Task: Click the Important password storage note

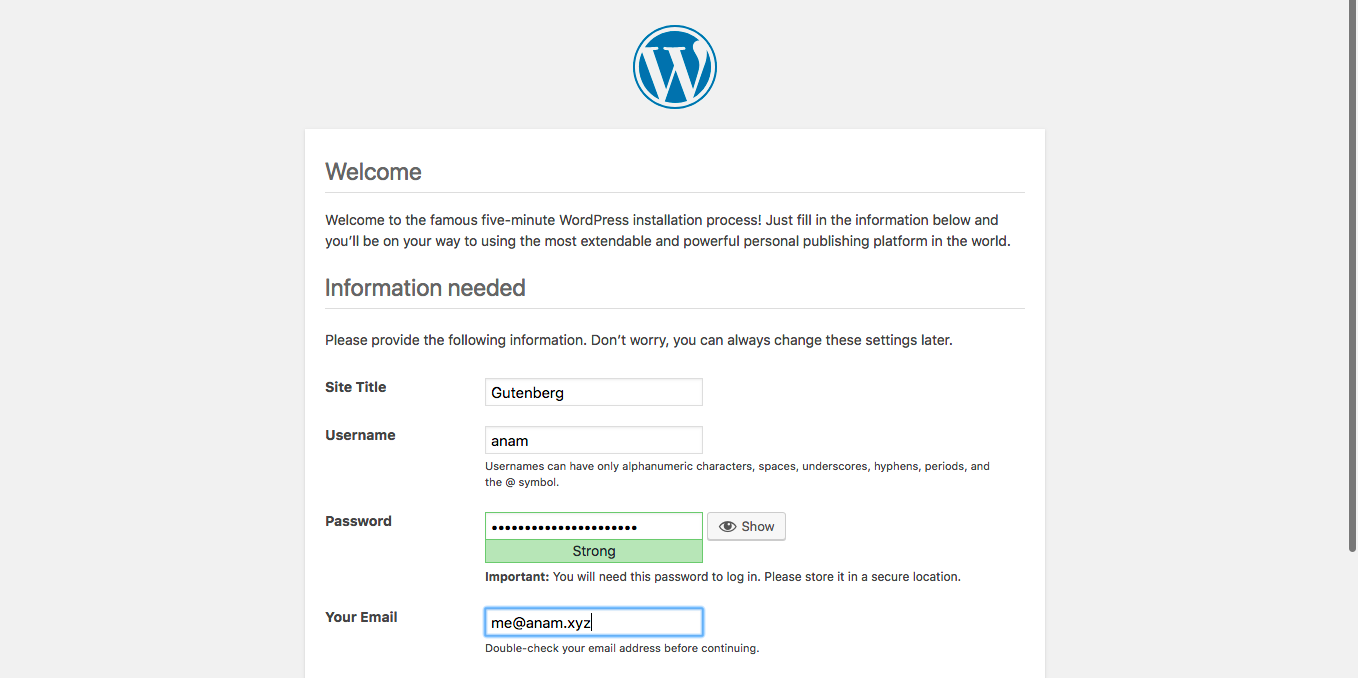Action: (722, 577)
